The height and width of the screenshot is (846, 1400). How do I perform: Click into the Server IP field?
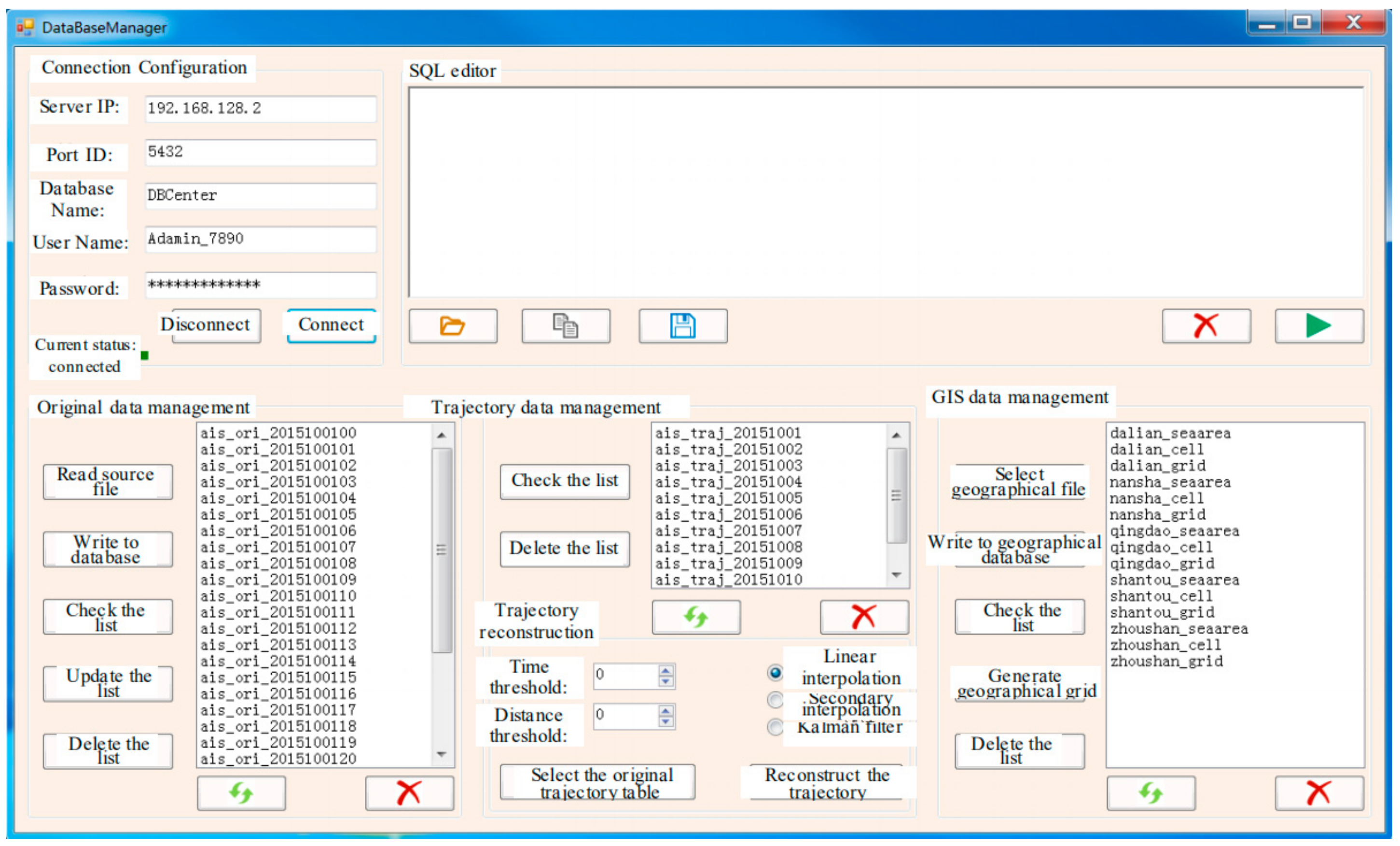pyautogui.click(x=260, y=109)
